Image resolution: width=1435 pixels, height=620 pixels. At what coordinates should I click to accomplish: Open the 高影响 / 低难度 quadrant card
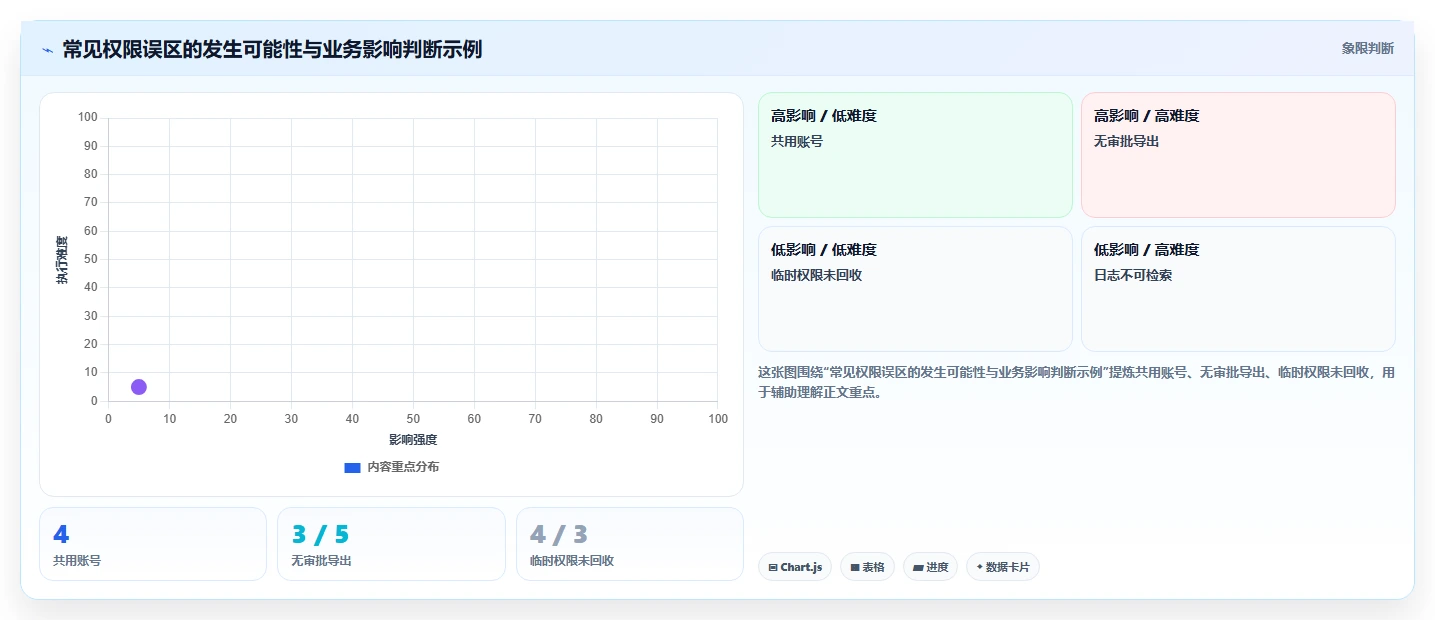[915, 155]
